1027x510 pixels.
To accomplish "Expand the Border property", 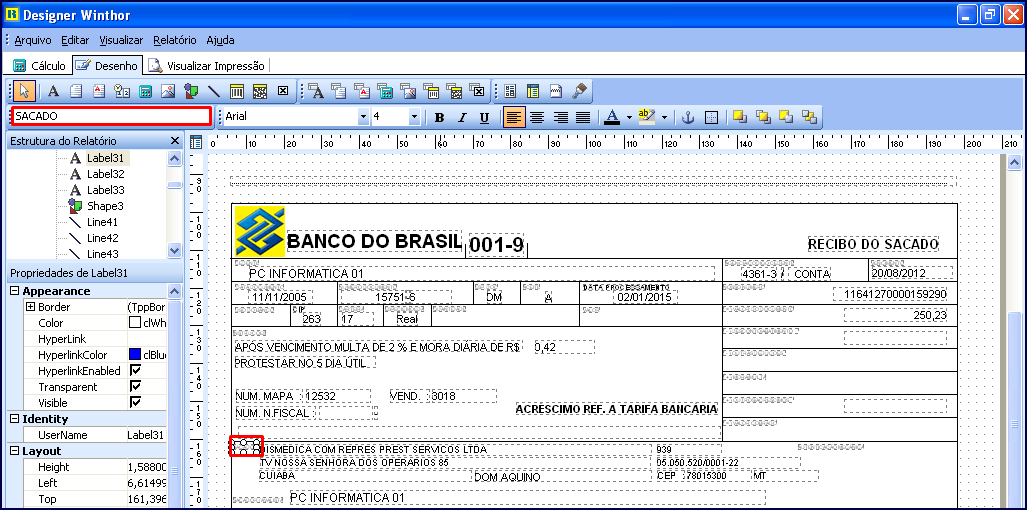I will pyautogui.click(x=30, y=307).
